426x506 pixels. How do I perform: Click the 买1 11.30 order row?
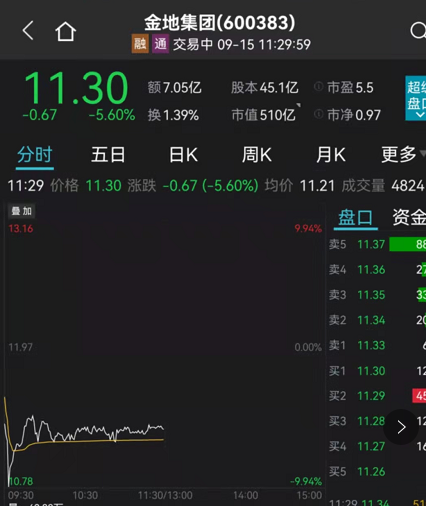point(377,371)
